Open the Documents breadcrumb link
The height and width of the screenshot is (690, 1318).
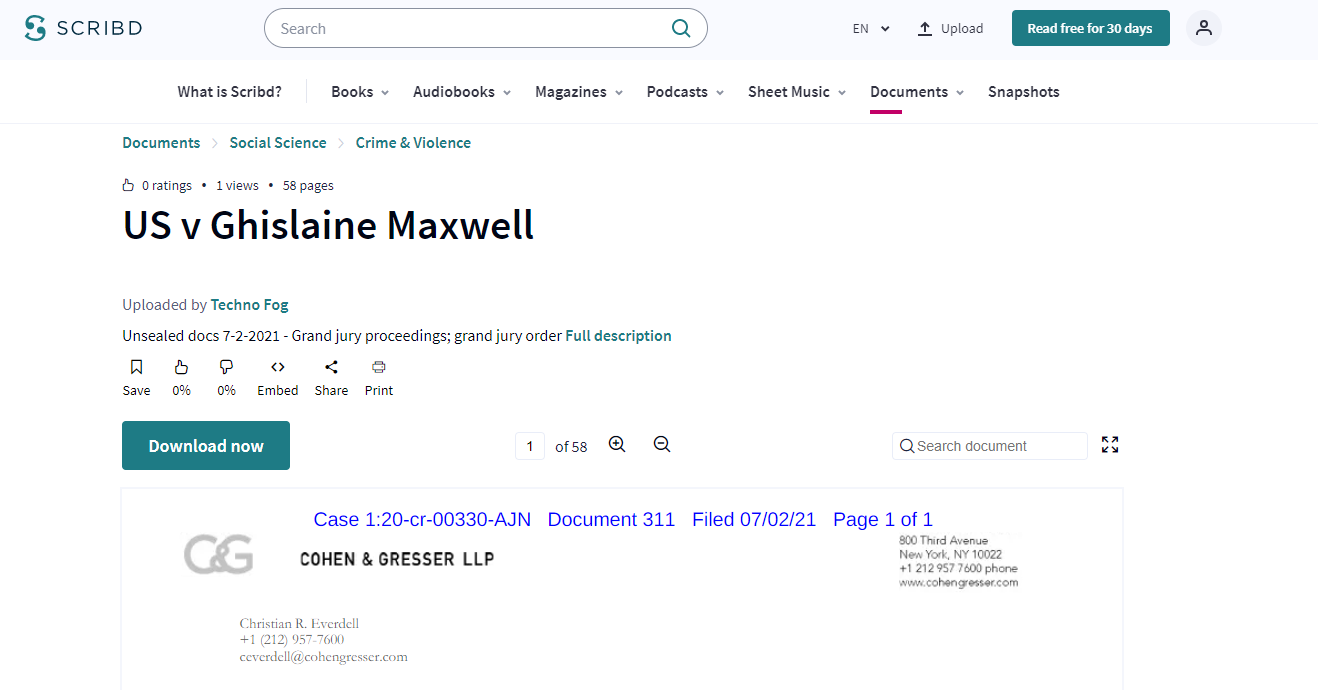[x=161, y=143]
